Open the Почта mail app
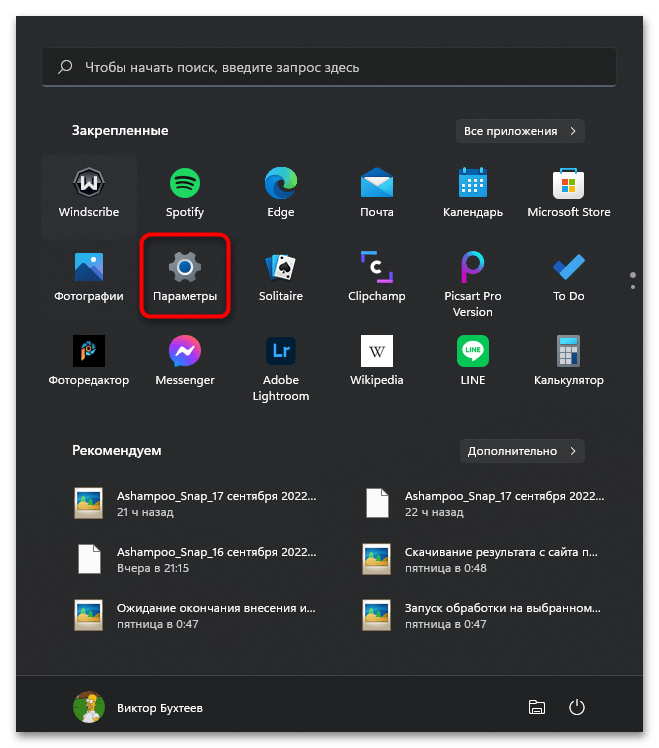The height and width of the screenshot is (748, 659). (x=377, y=194)
